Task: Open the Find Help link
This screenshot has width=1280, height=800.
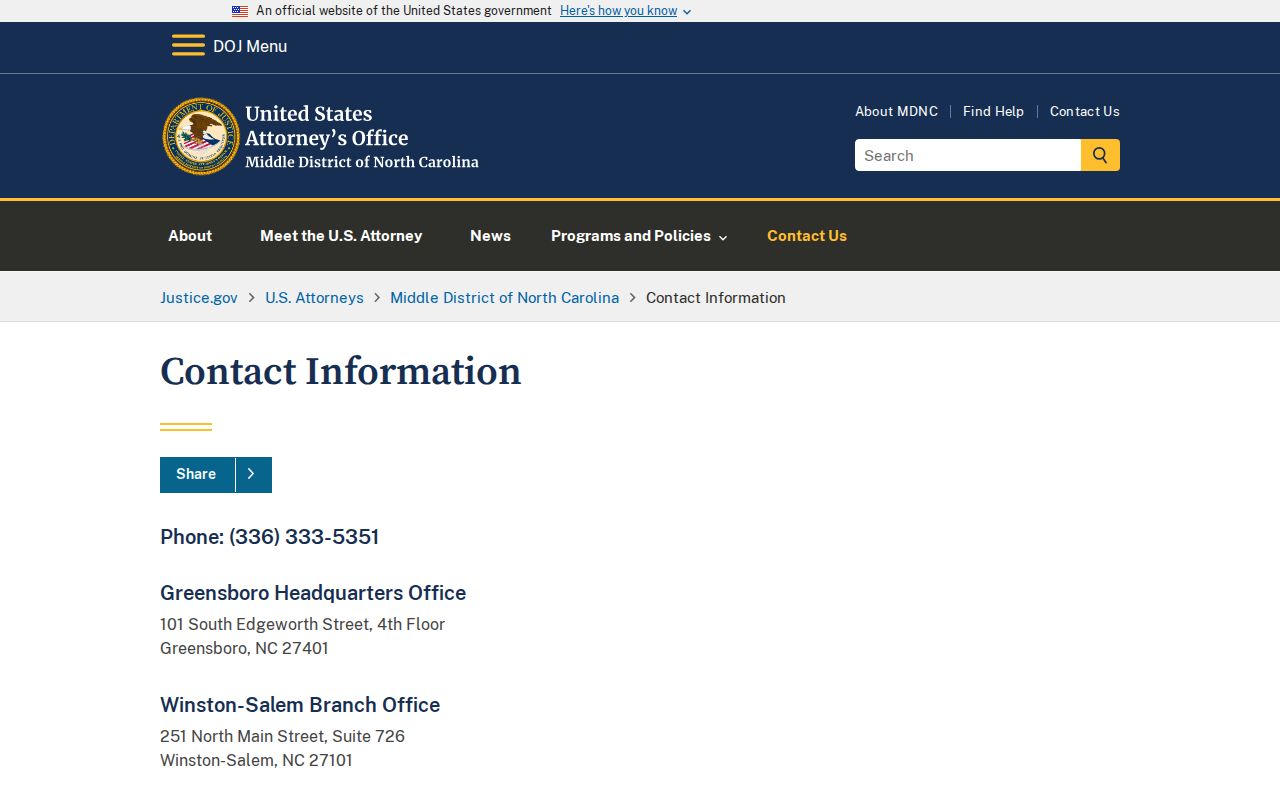Action: (x=993, y=111)
